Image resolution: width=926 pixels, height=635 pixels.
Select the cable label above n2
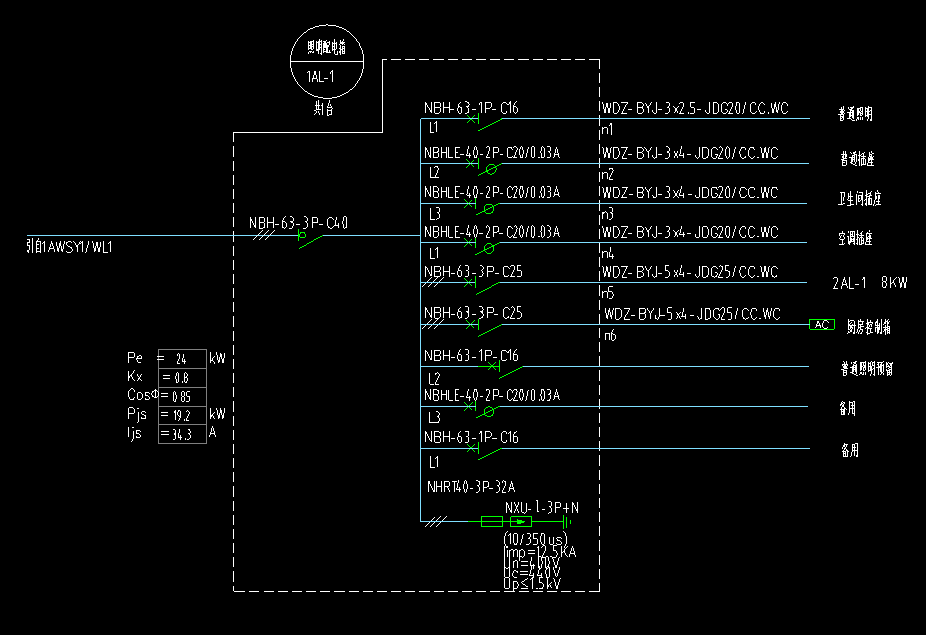tap(690, 154)
